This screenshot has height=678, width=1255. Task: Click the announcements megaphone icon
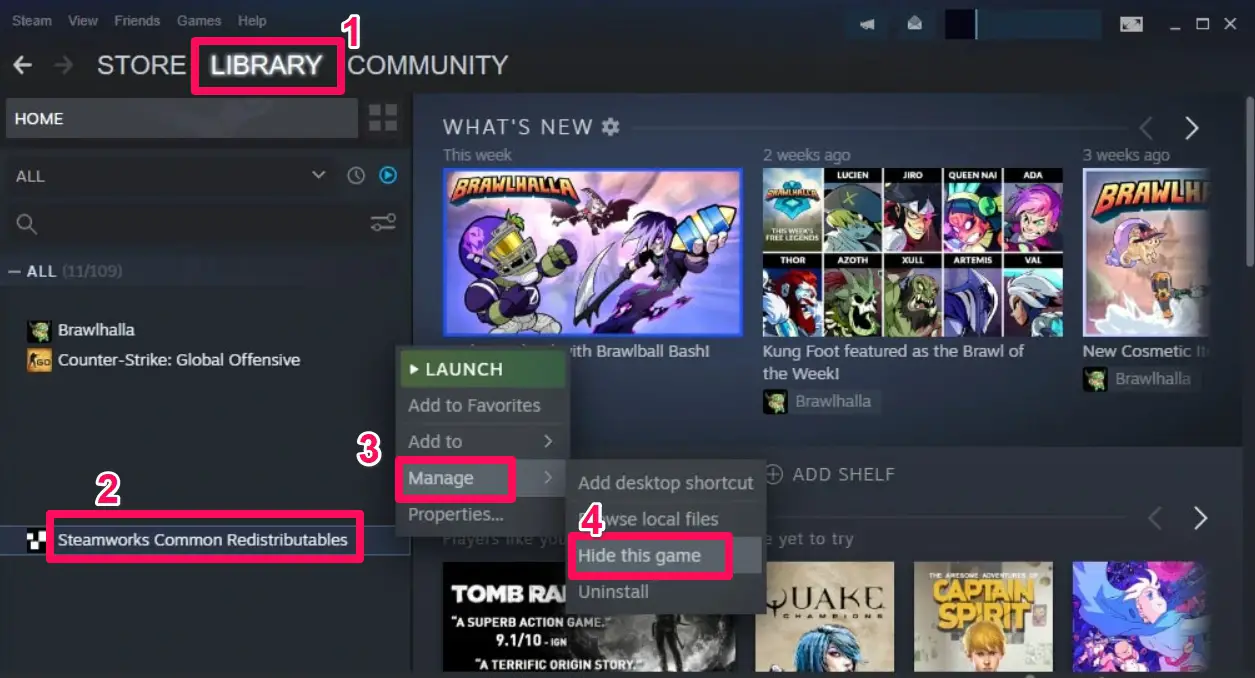867,24
